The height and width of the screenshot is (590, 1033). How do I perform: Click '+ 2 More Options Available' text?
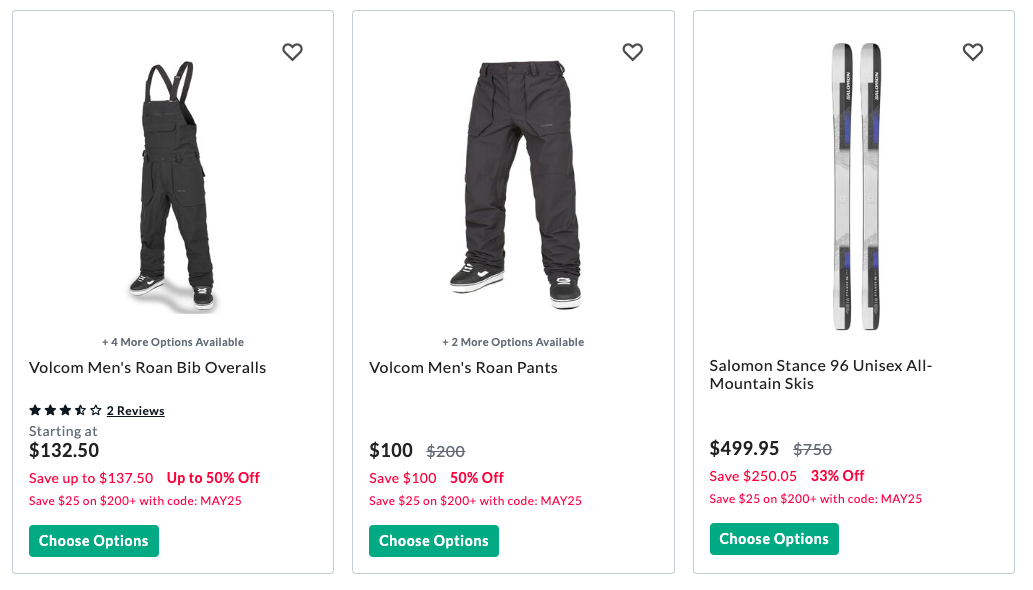coord(513,342)
